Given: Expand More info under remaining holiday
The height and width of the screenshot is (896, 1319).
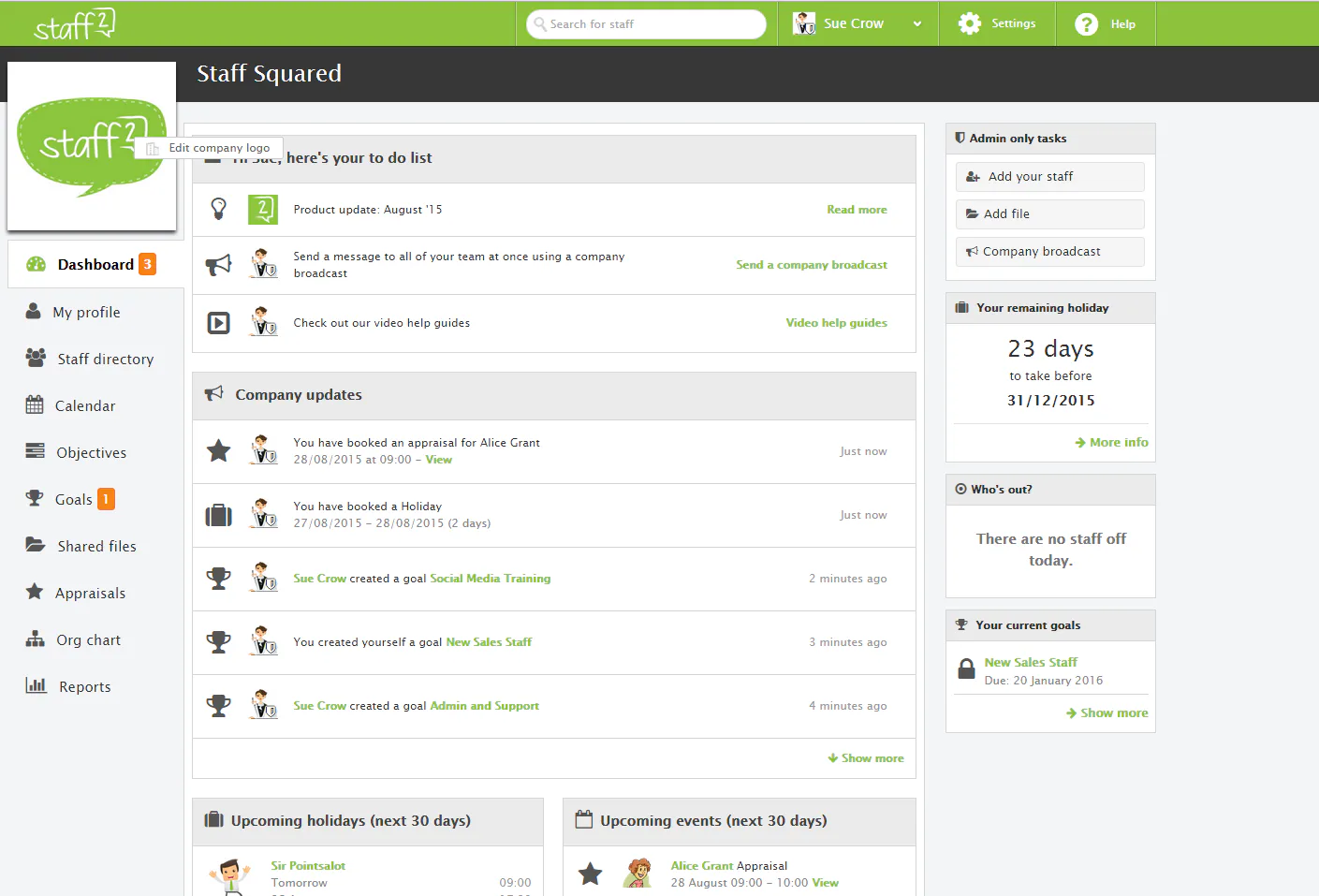Looking at the screenshot, I should pos(1110,442).
